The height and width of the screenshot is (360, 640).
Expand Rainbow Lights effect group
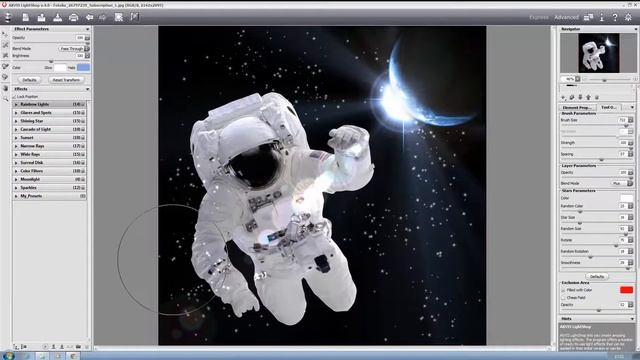(16, 104)
